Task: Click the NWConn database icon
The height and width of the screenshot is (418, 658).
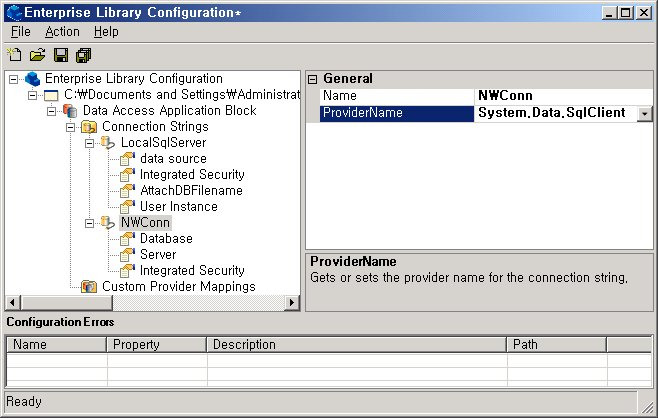Action: [x=108, y=222]
